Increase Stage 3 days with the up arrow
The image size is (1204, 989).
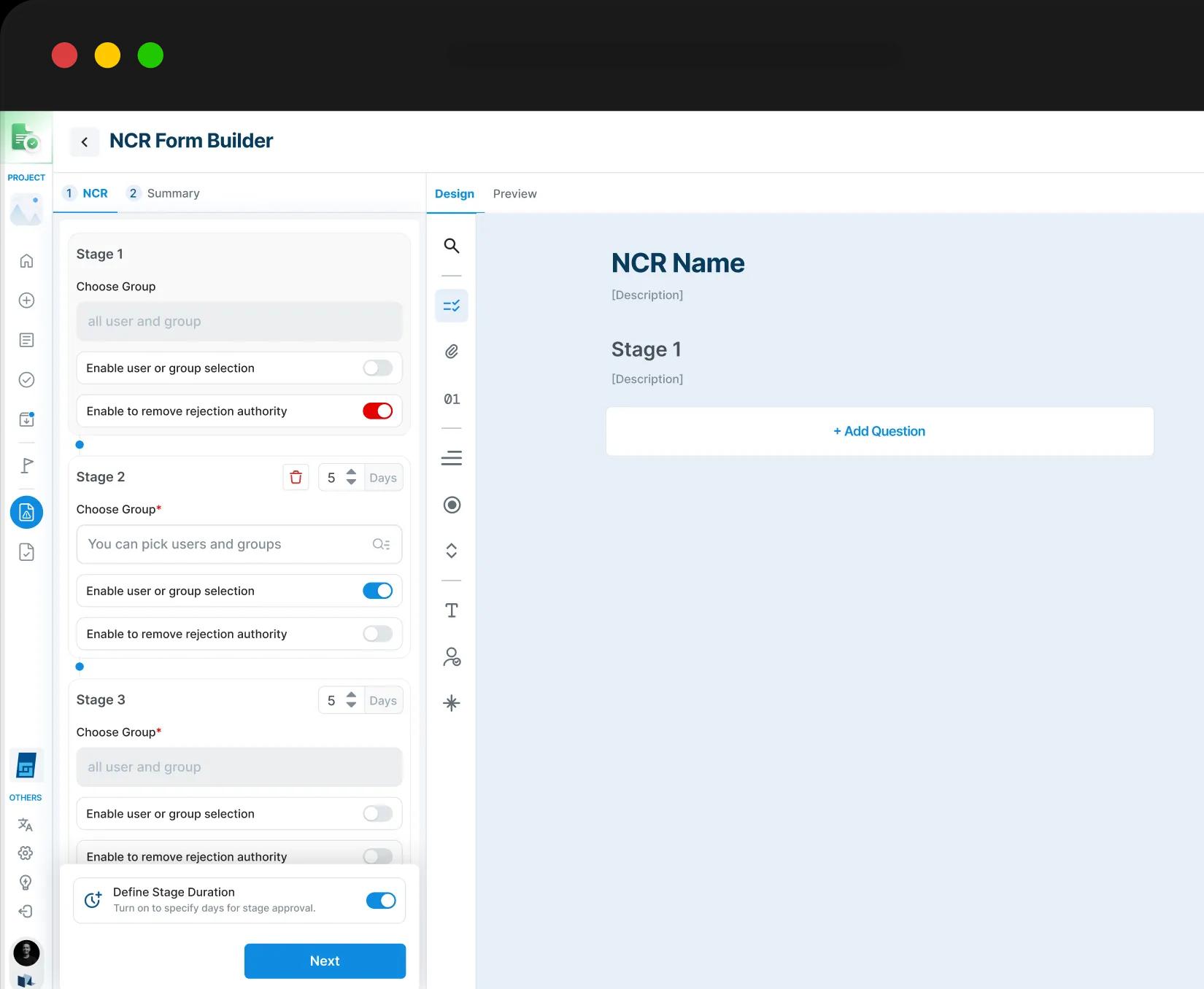pyautogui.click(x=351, y=694)
